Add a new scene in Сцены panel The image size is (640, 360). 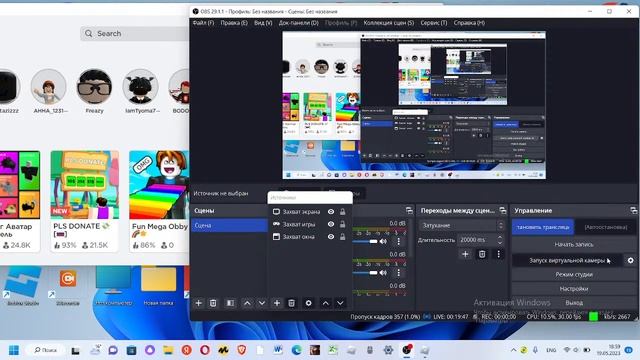[x=199, y=303]
